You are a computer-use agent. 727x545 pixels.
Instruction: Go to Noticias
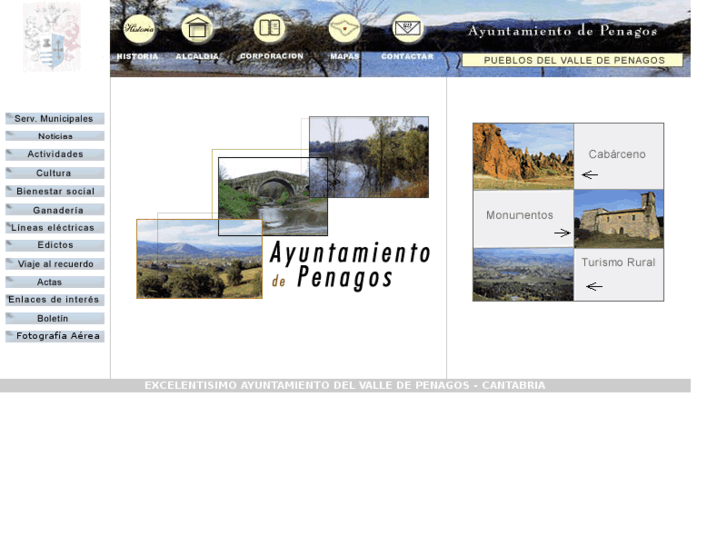pos(55,136)
